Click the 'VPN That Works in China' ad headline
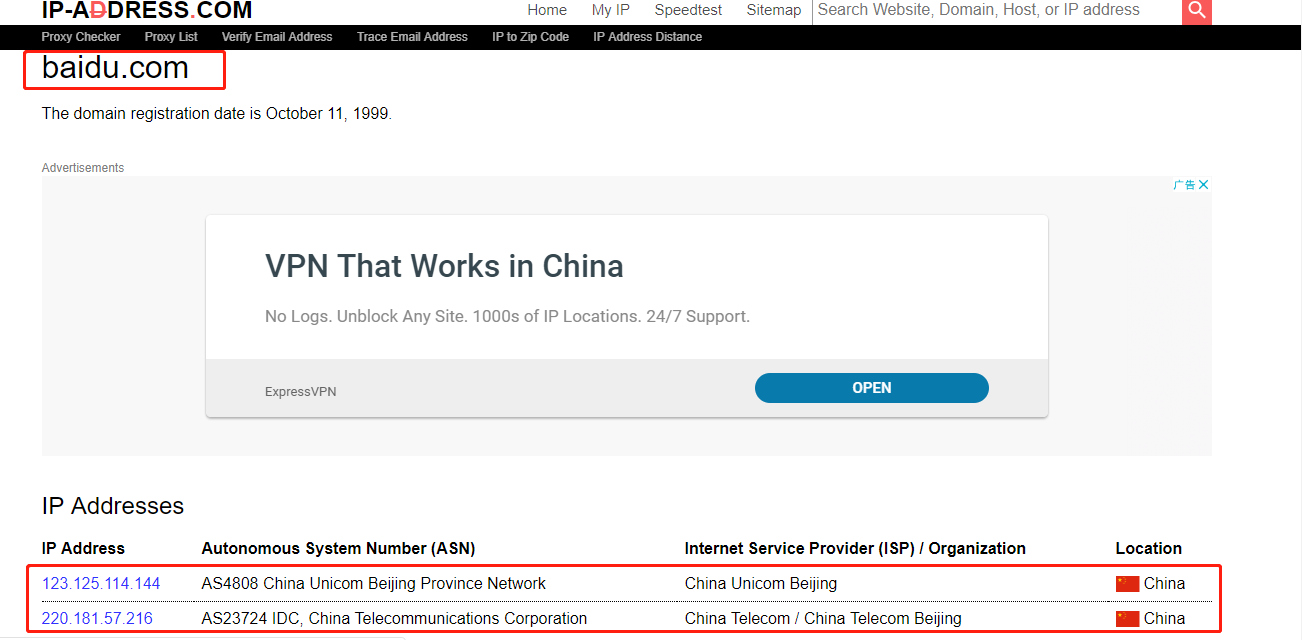 (444, 266)
